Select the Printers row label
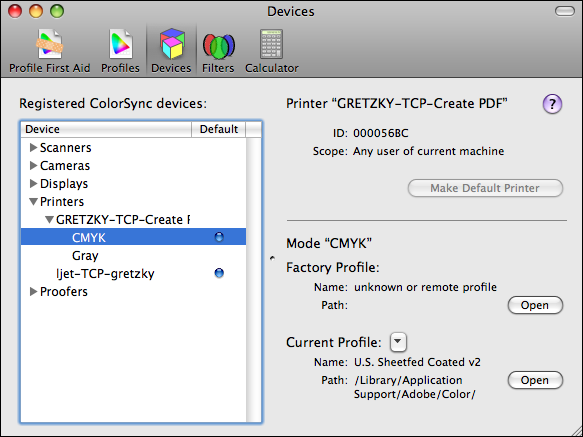This screenshot has height=437, width=583. (x=62, y=202)
